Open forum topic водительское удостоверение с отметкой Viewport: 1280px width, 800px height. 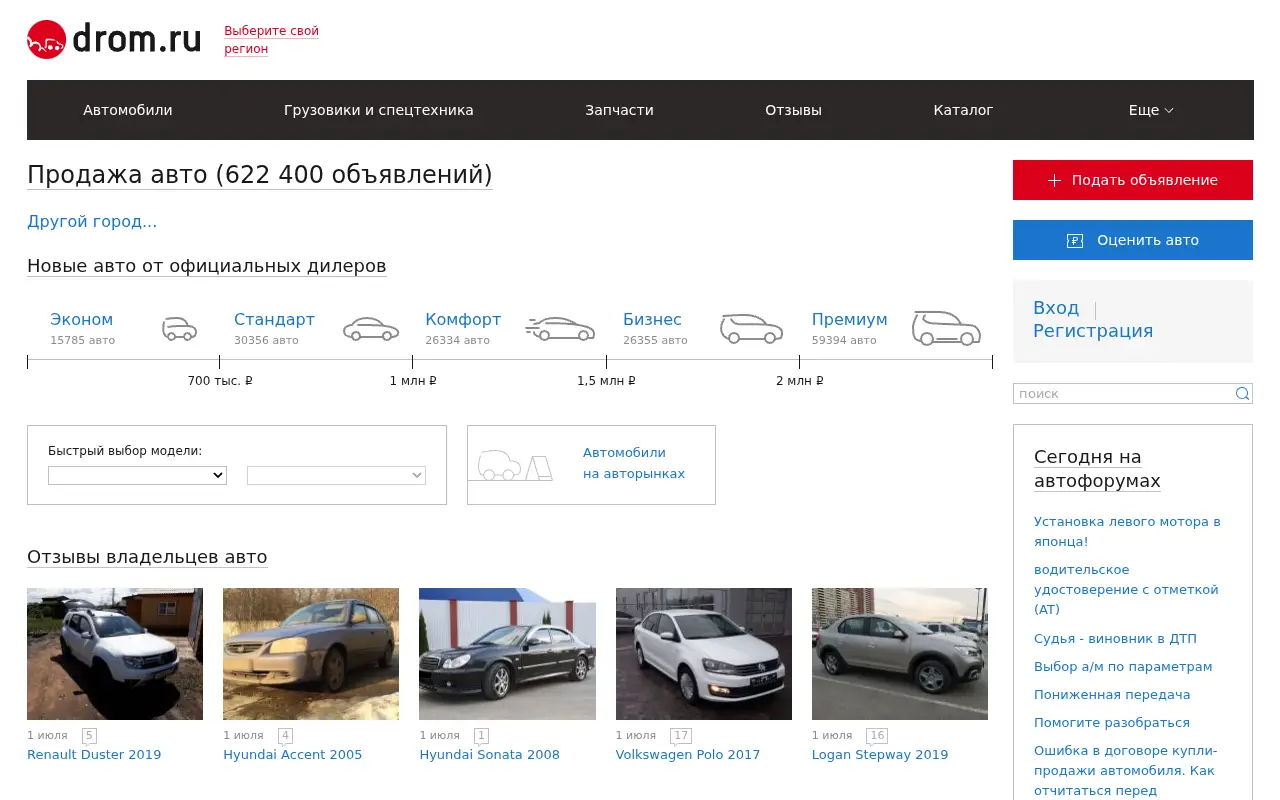click(1126, 590)
